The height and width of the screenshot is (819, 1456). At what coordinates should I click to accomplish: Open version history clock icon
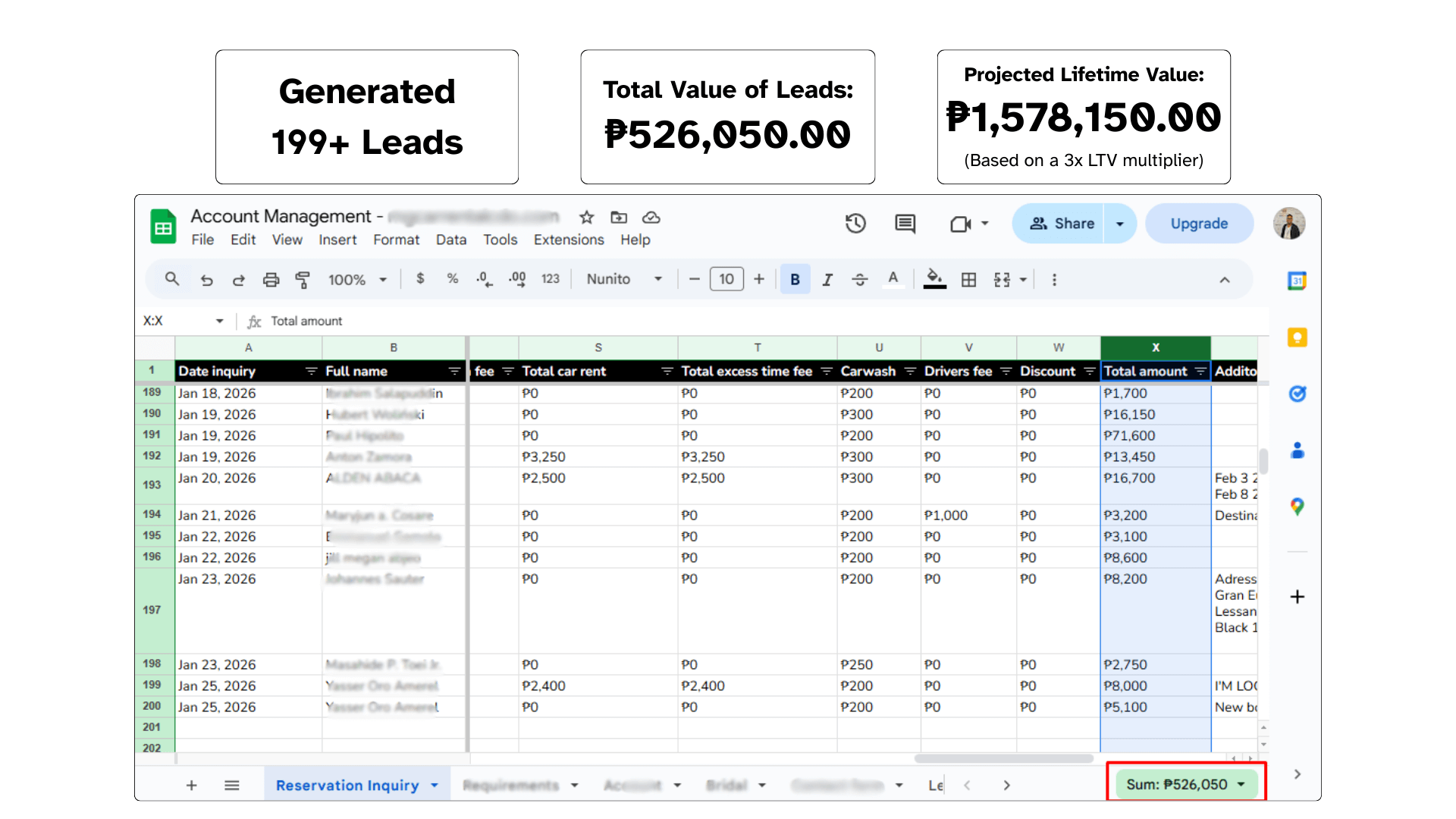(855, 224)
